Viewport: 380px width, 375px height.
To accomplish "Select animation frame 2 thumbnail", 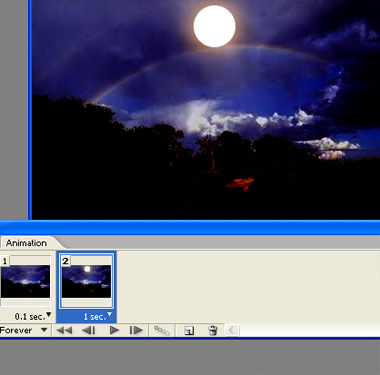I will pos(86,281).
